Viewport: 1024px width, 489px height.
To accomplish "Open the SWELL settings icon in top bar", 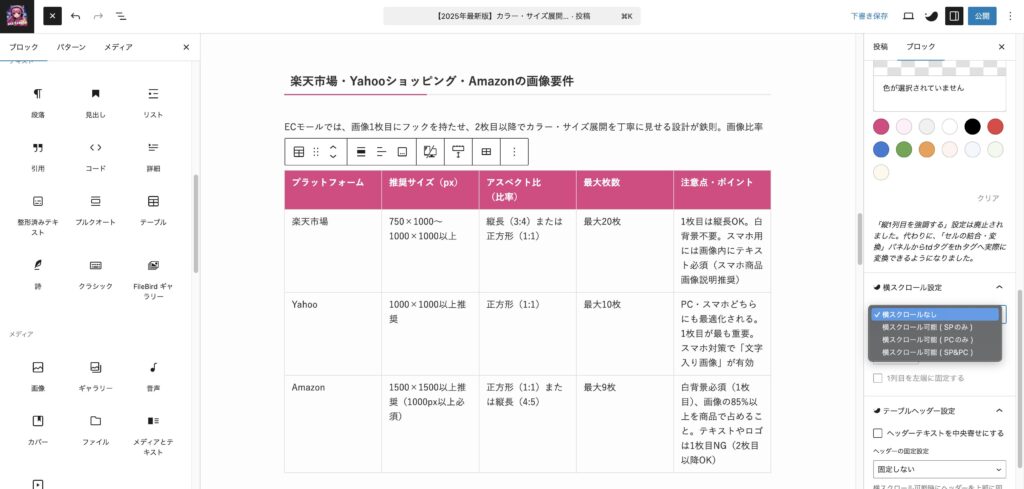I will pos(931,16).
